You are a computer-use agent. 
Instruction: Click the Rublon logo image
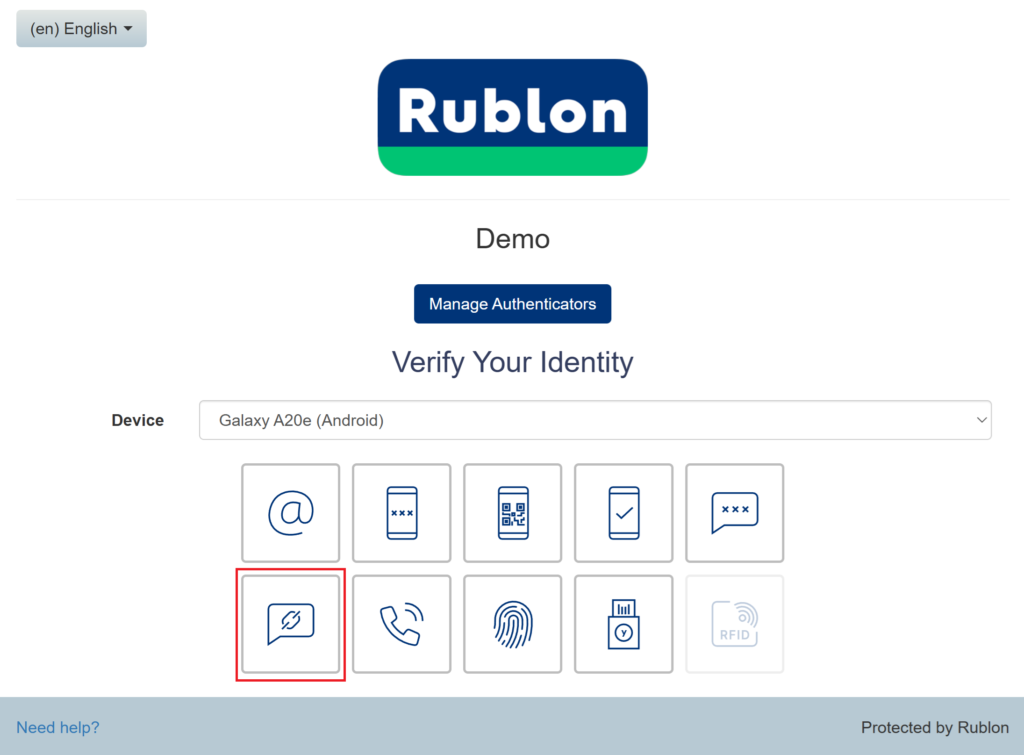(512, 117)
